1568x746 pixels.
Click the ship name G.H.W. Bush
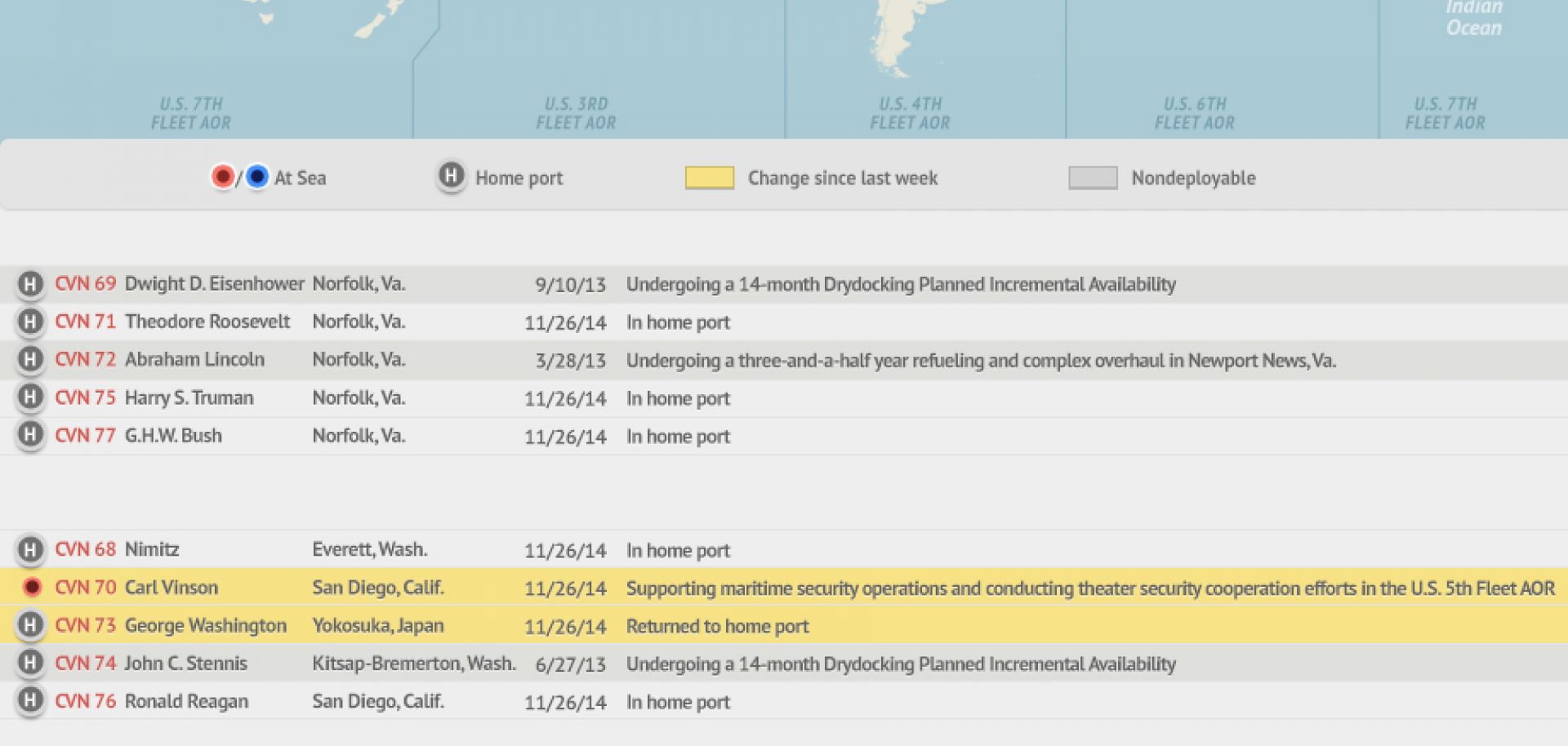point(172,435)
